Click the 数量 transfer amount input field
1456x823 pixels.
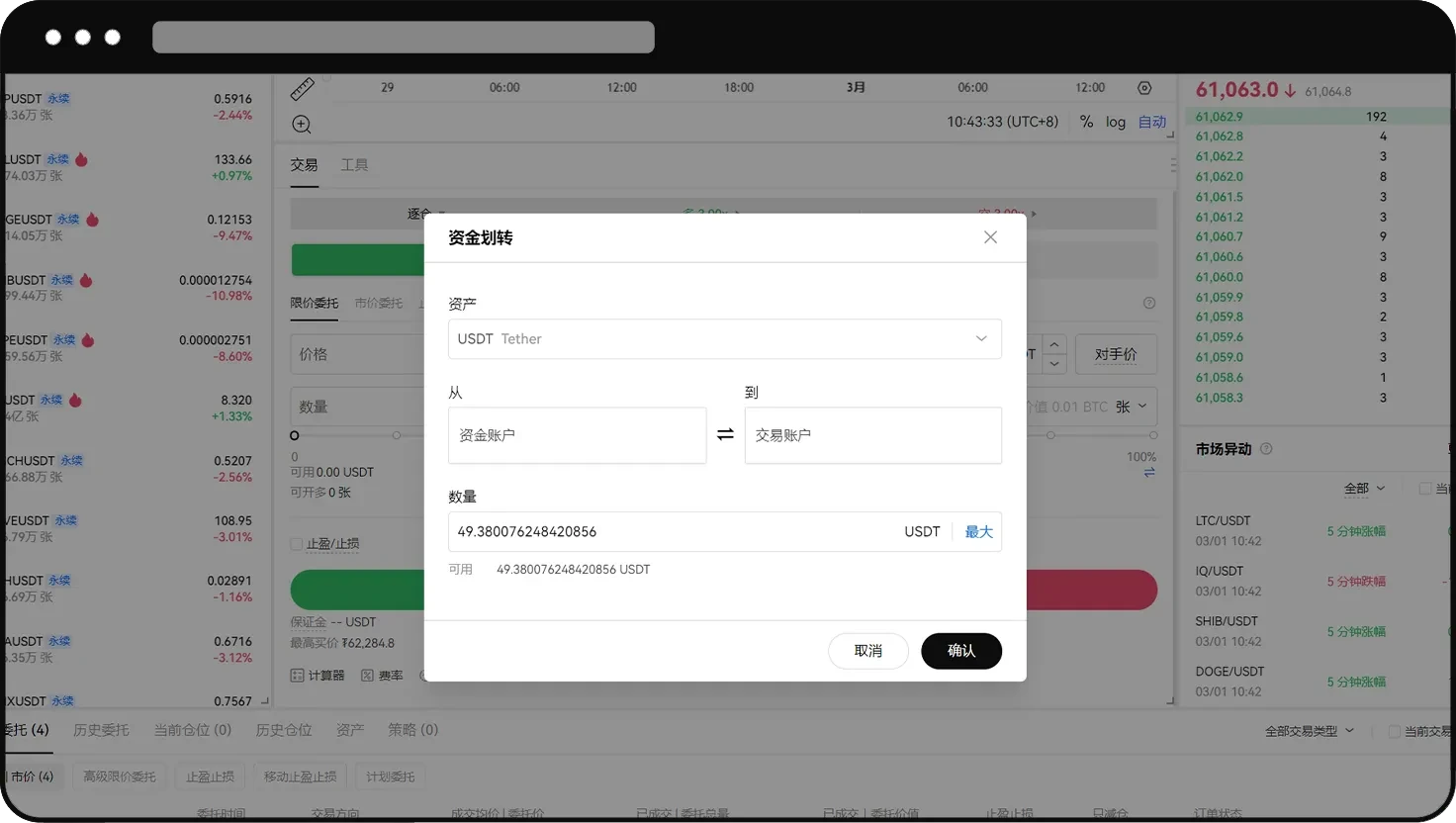pos(643,531)
